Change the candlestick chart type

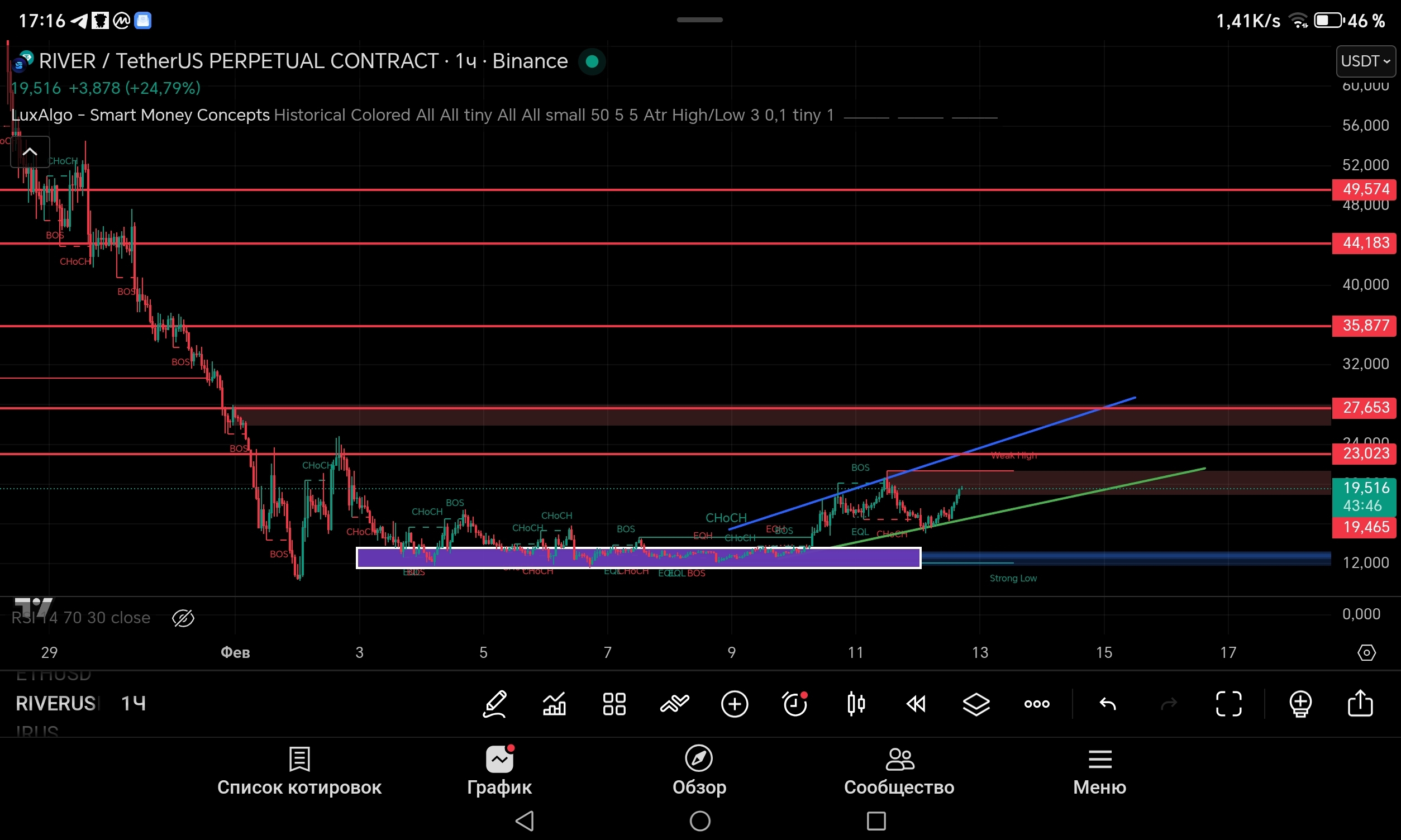(x=856, y=704)
